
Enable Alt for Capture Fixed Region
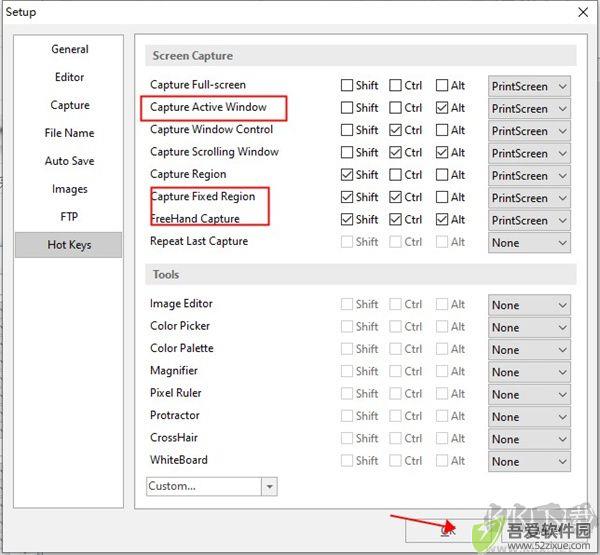[442, 197]
